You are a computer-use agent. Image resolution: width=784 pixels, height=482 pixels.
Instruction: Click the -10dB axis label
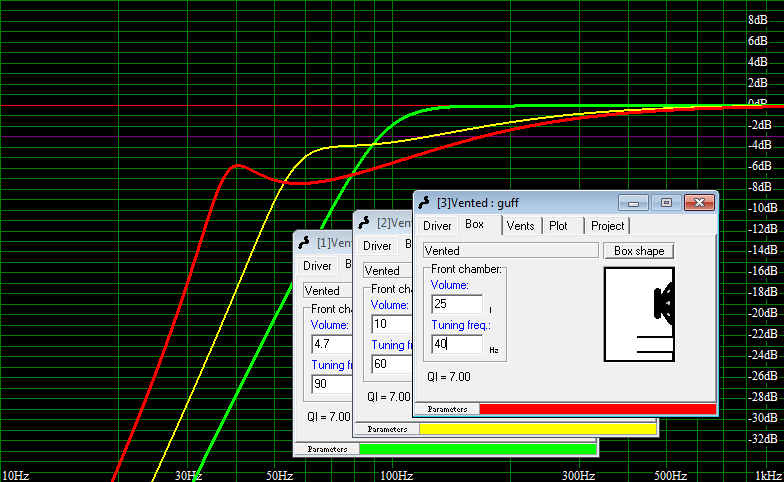tap(762, 208)
